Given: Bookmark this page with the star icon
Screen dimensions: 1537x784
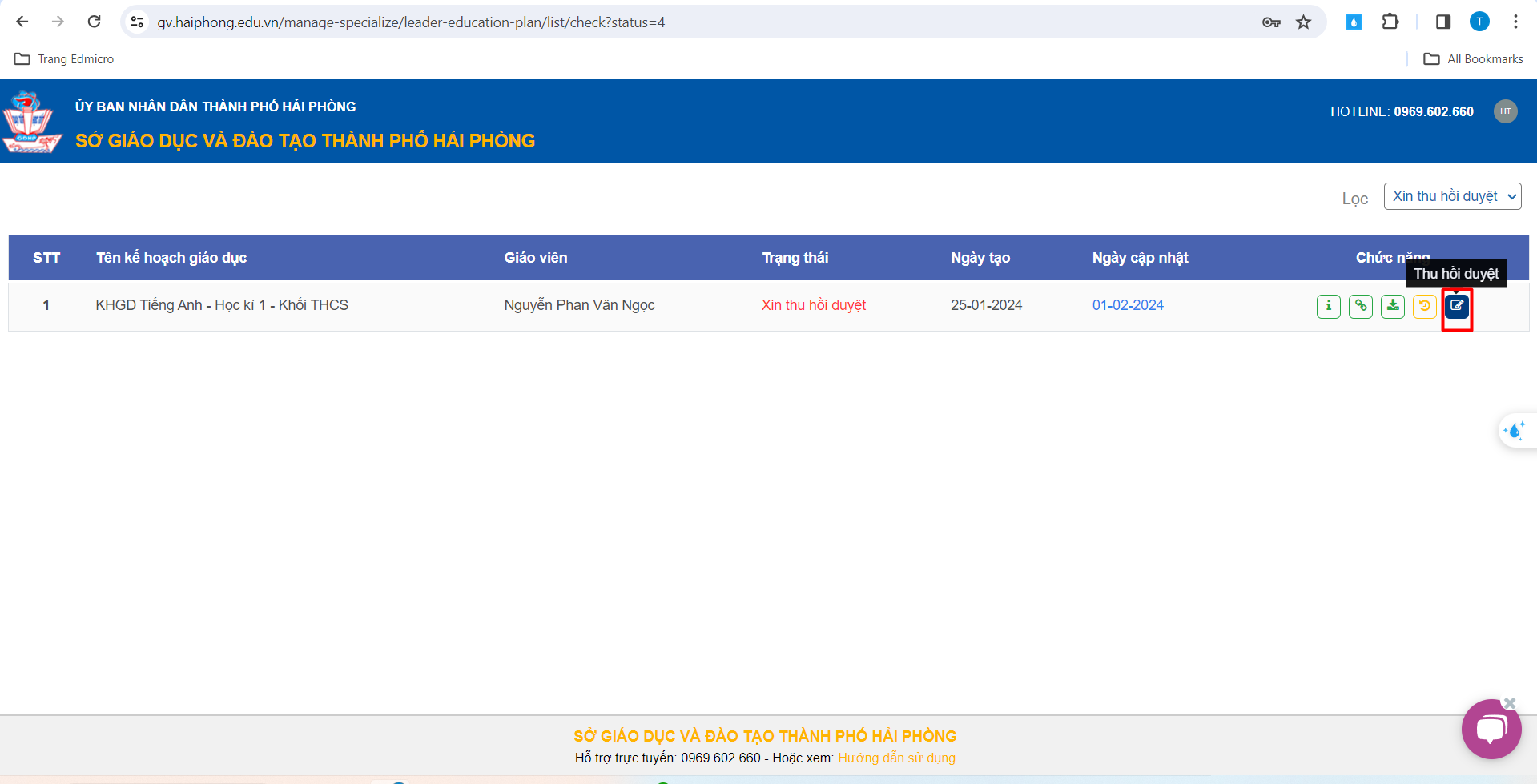Looking at the screenshot, I should [1304, 22].
